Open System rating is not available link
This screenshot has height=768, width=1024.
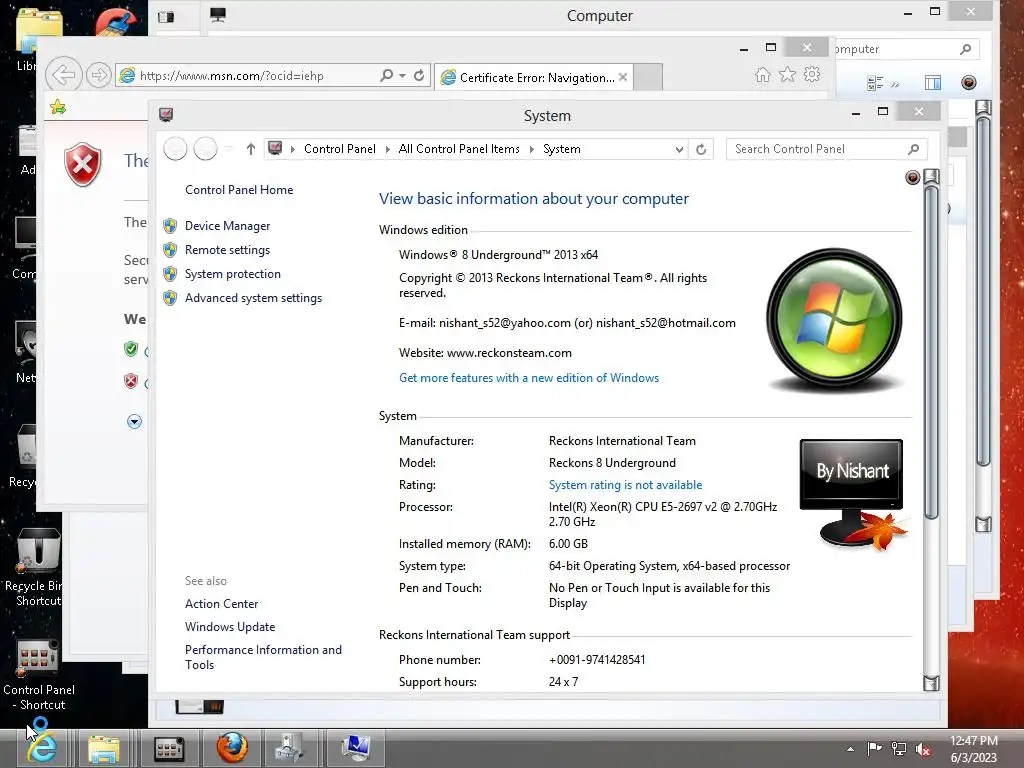pyautogui.click(x=626, y=485)
